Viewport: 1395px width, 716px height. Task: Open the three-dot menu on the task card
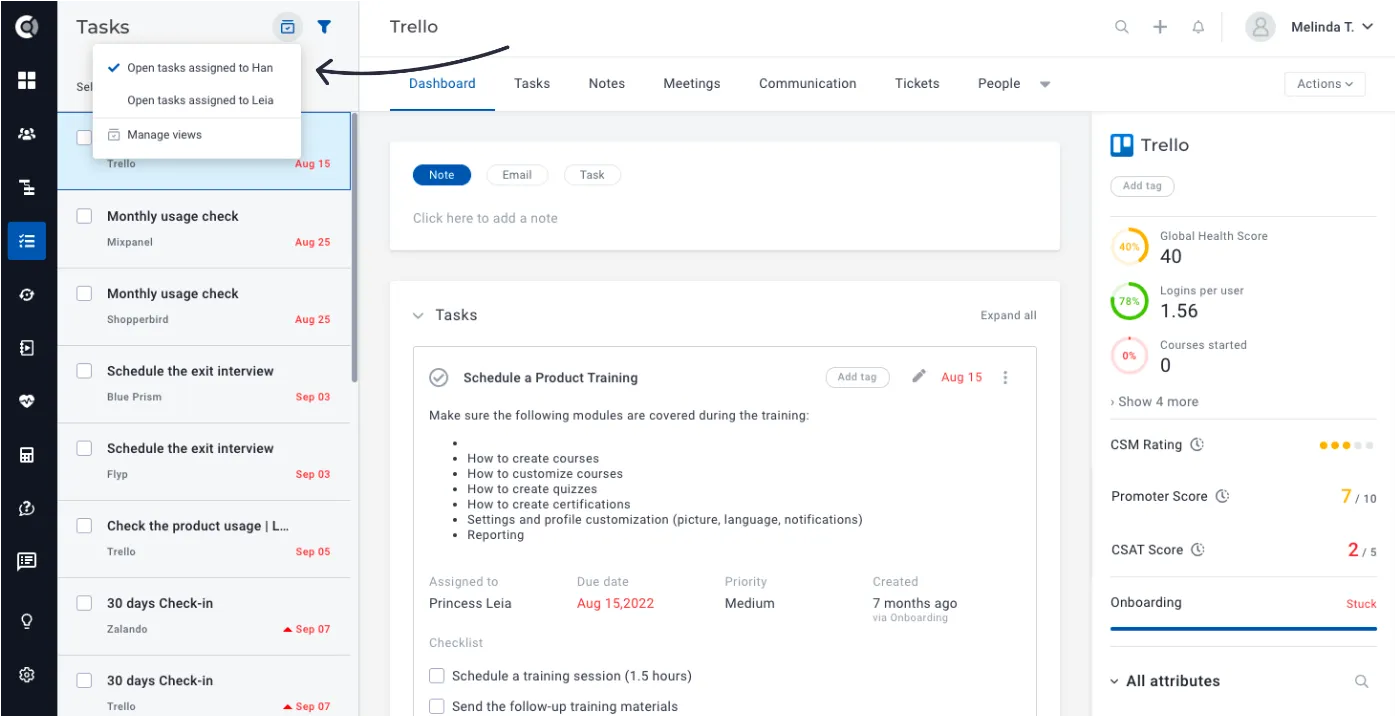tap(1005, 377)
